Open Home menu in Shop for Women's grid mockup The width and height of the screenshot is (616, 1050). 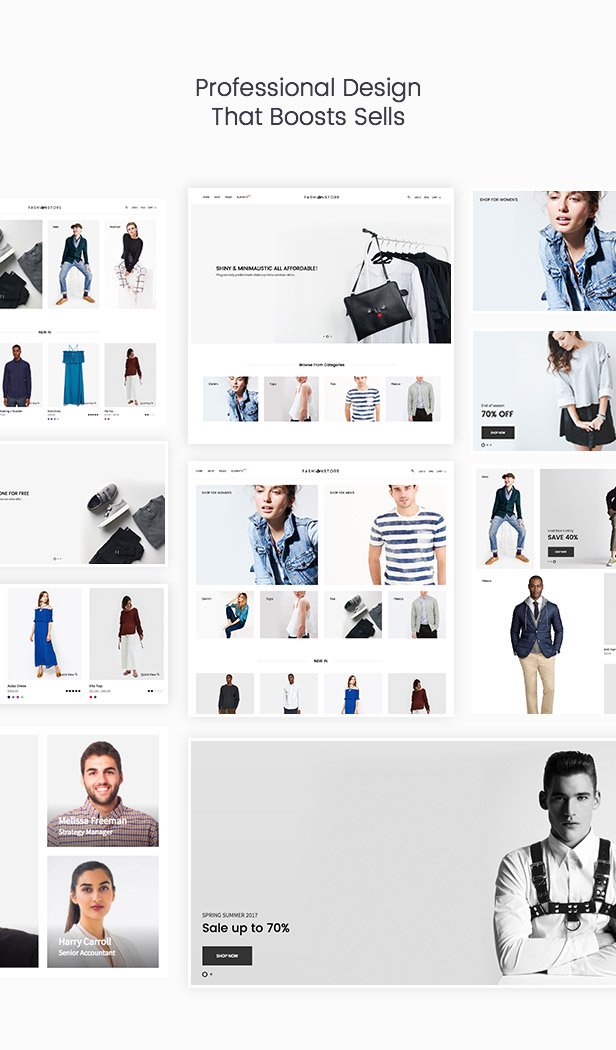(x=200, y=471)
